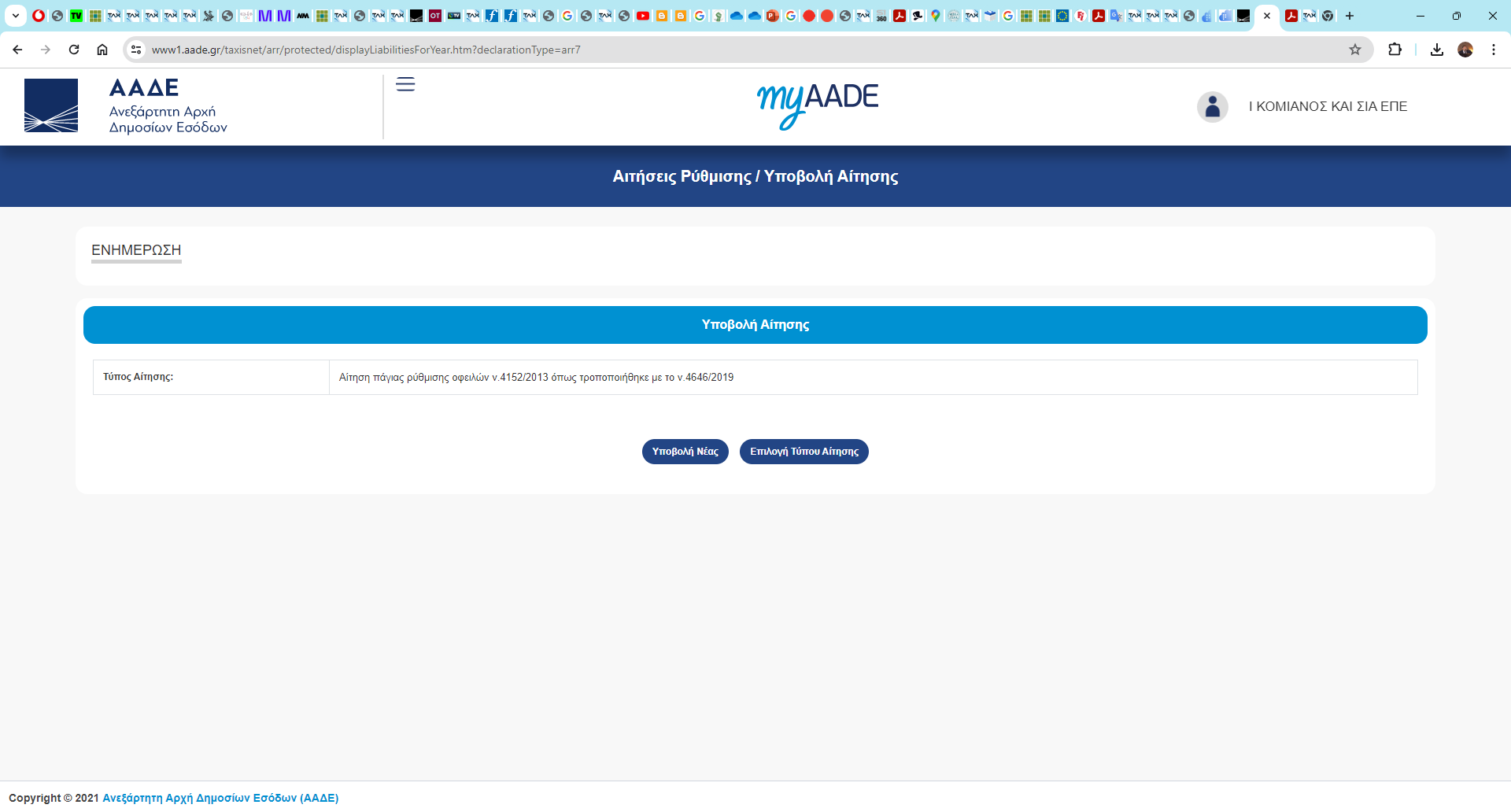View site information icon in the address bar
Image resolution: width=1511 pixels, height=812 pixels.
136,50
